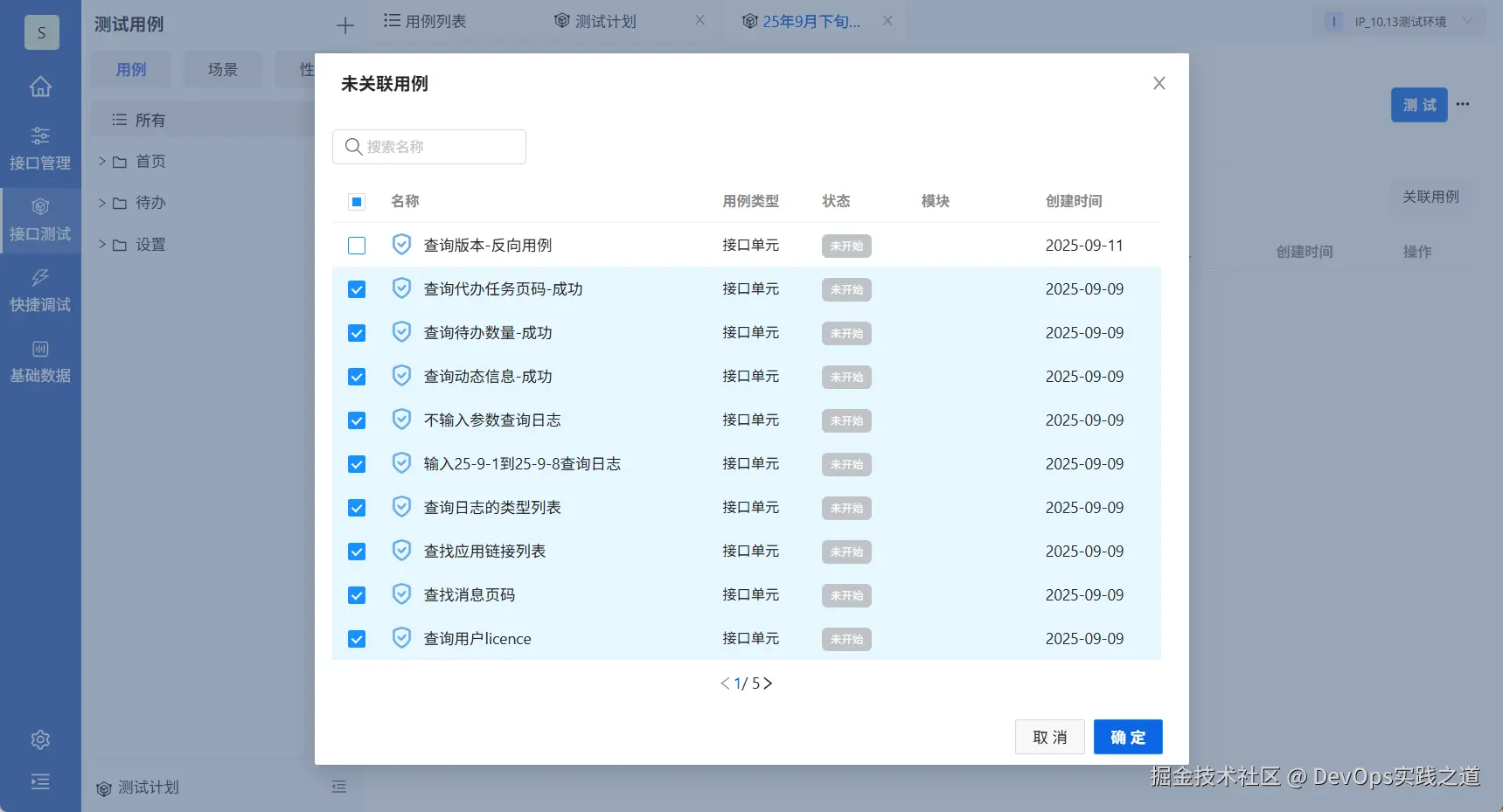The height and width of the screenshot is (812, 1503).
Task: Click 未开始 status of 查询版本-反向用例
Action: coord(846,246)
